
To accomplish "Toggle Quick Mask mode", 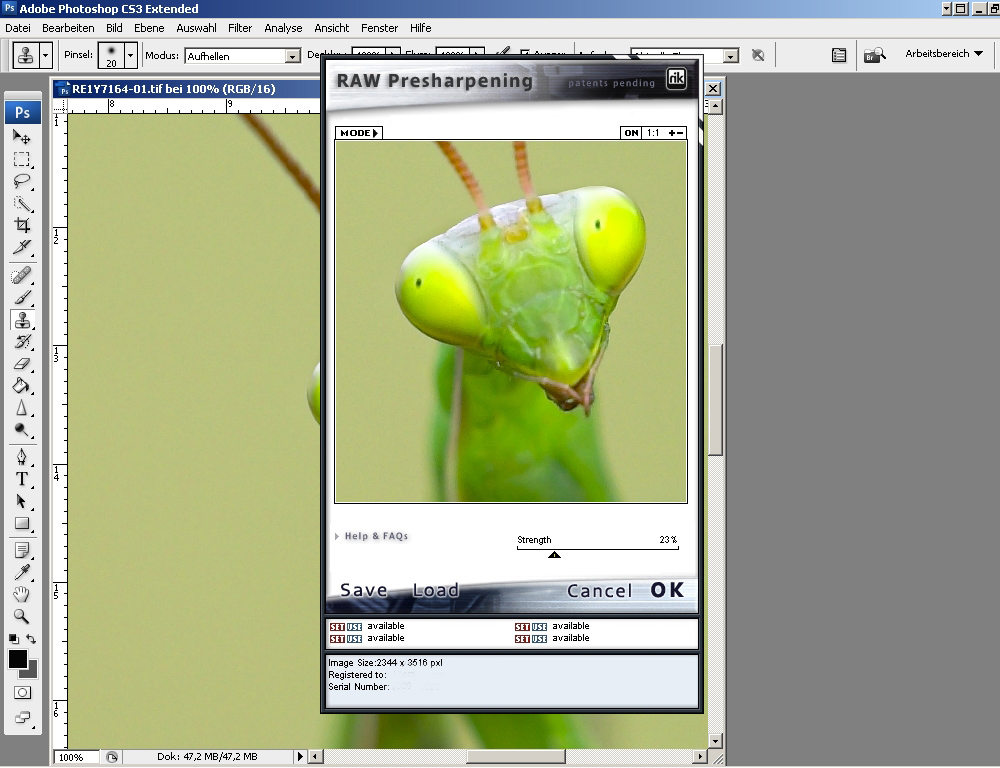I will click(22, 693).
